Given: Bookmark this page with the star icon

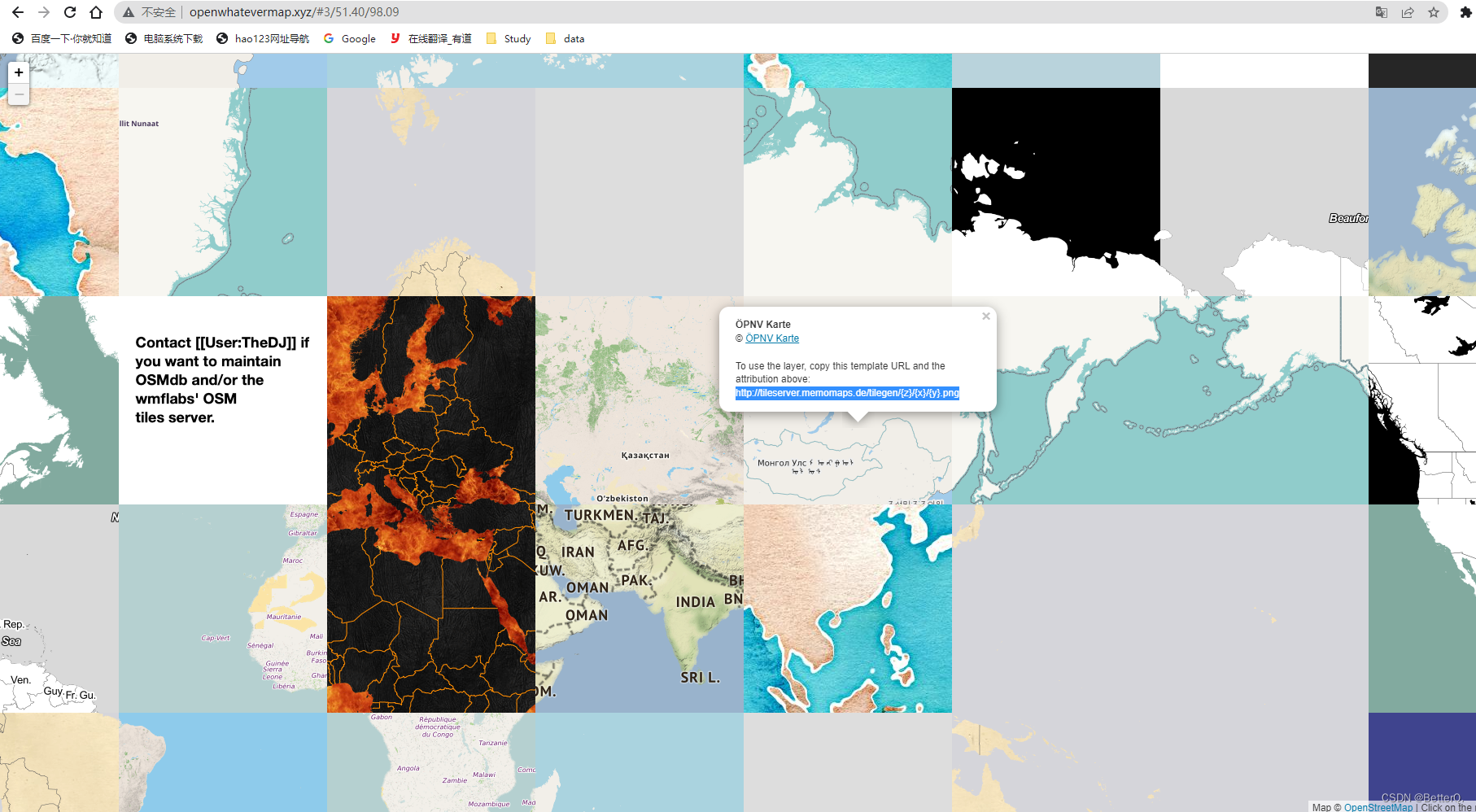Looking at the screenshot, I should click(x=1434, y=12).
